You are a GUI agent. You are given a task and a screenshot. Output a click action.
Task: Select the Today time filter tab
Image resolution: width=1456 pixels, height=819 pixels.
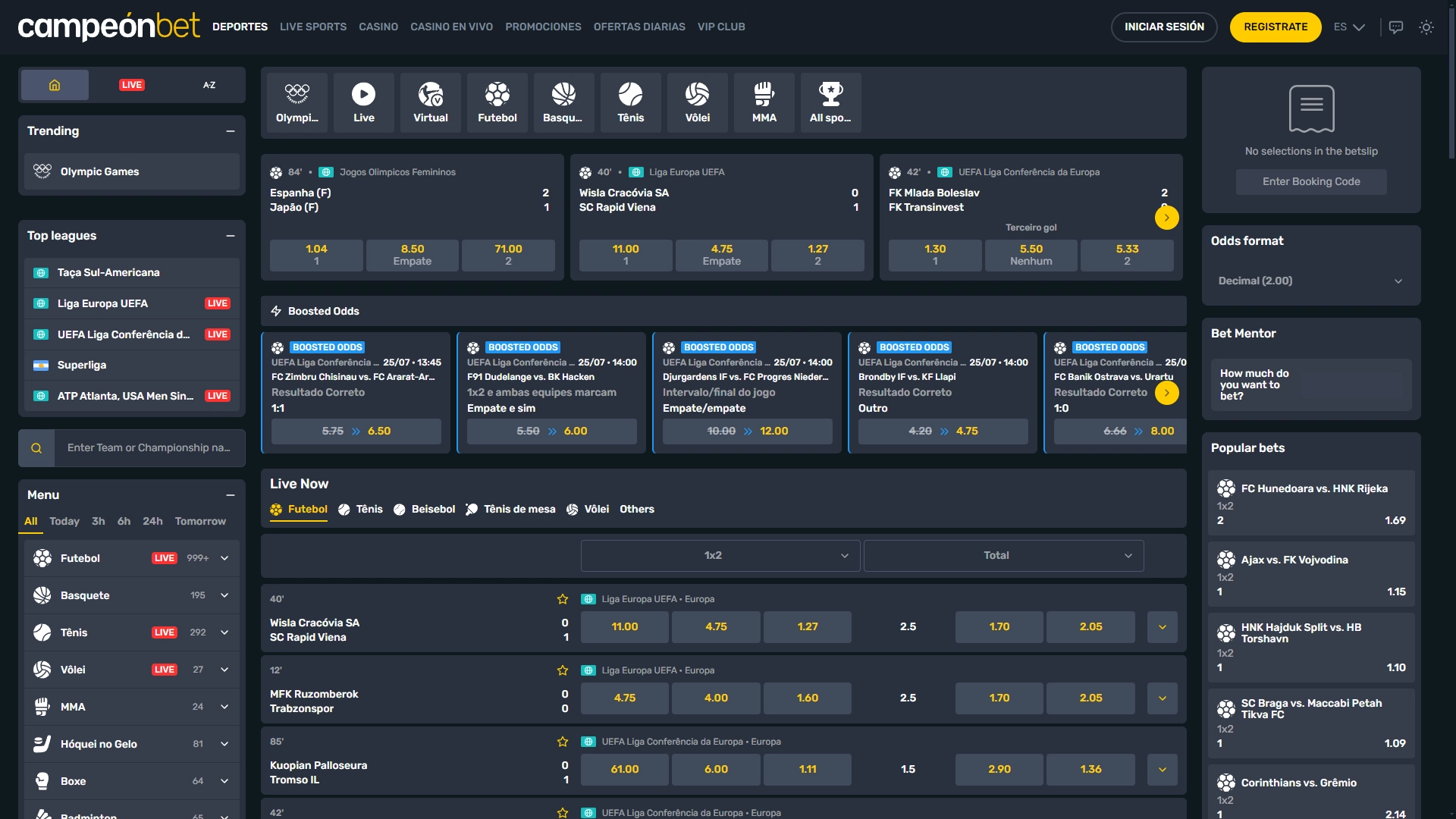[x=64, y=522]
